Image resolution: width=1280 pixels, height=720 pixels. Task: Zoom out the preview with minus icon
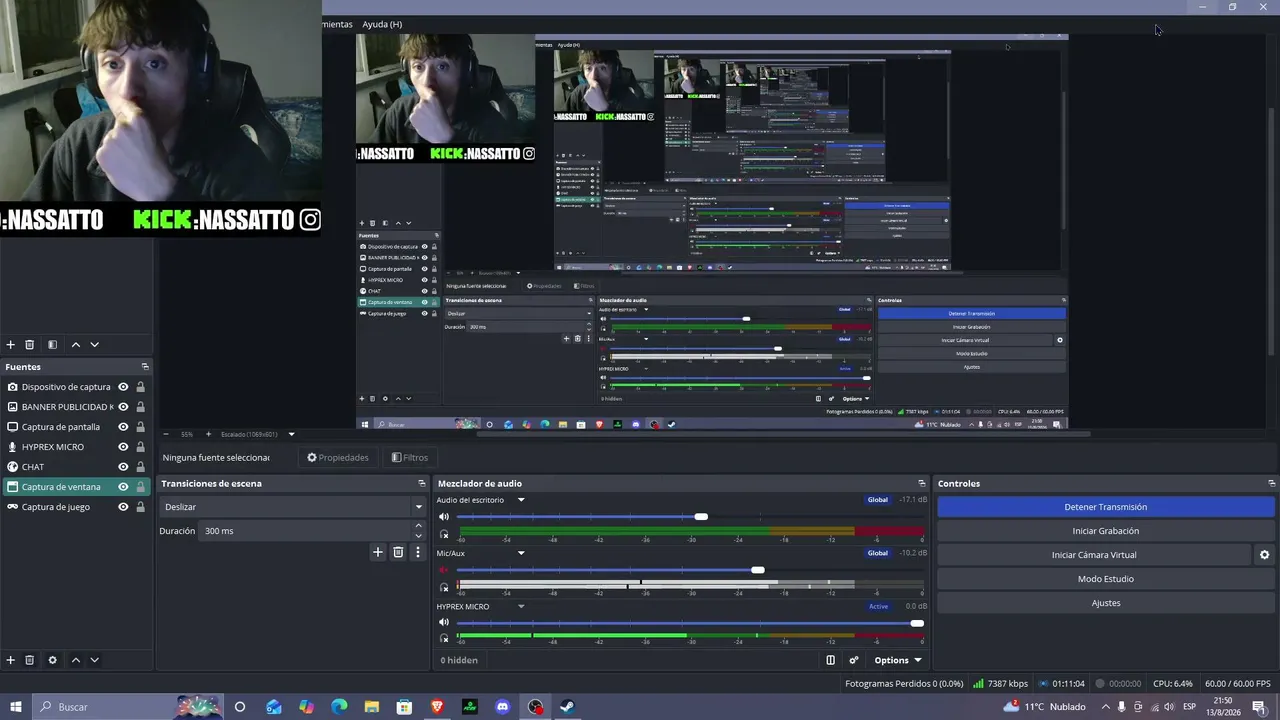pyautogui.click(x=167, y=434)
